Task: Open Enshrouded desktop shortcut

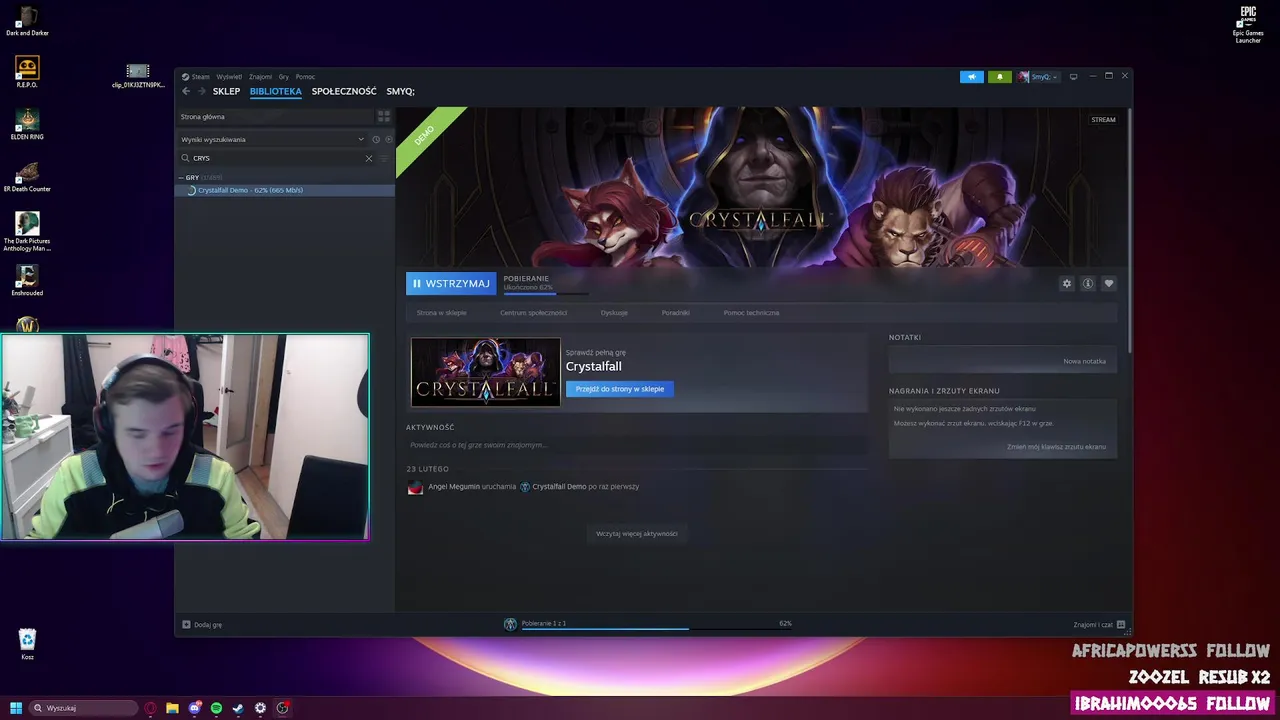Action: [x=27, y=281]
